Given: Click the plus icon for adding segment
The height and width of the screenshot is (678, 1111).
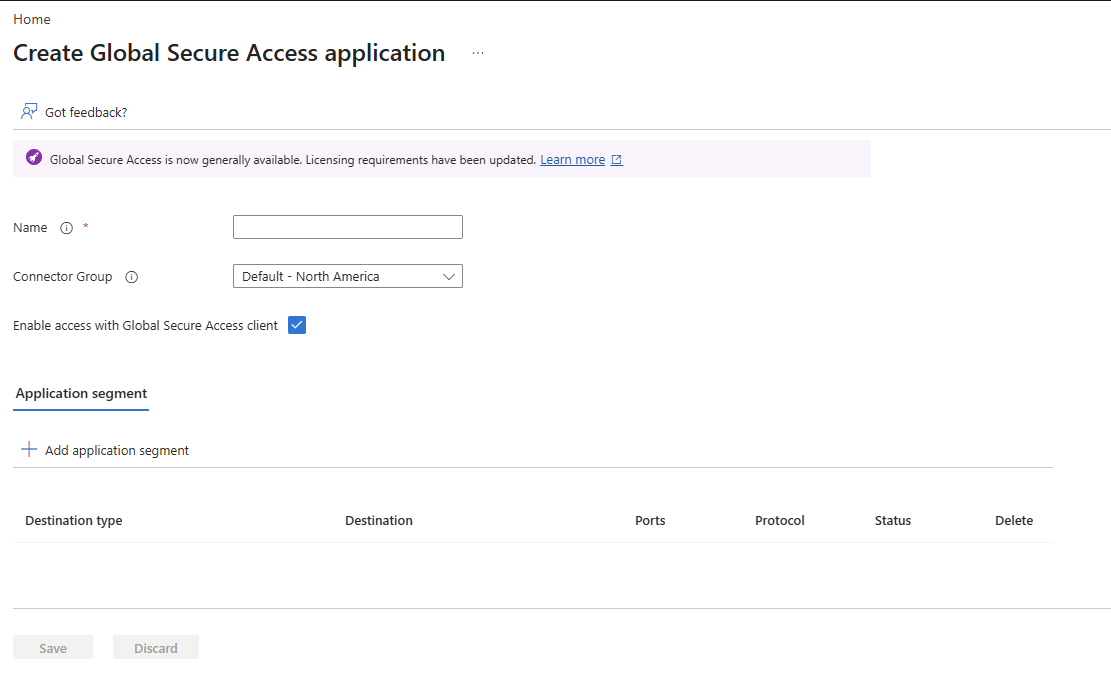Looking at the screenshot, I should [x=29, y=449].
